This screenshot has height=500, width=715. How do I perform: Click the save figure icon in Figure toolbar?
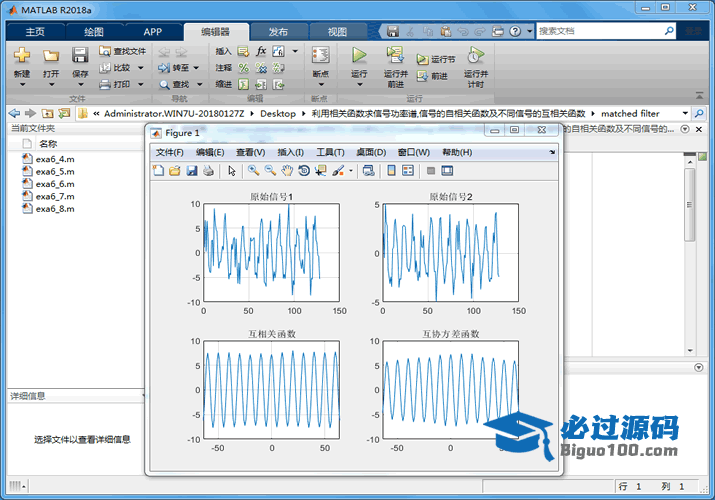pos(192,170)
